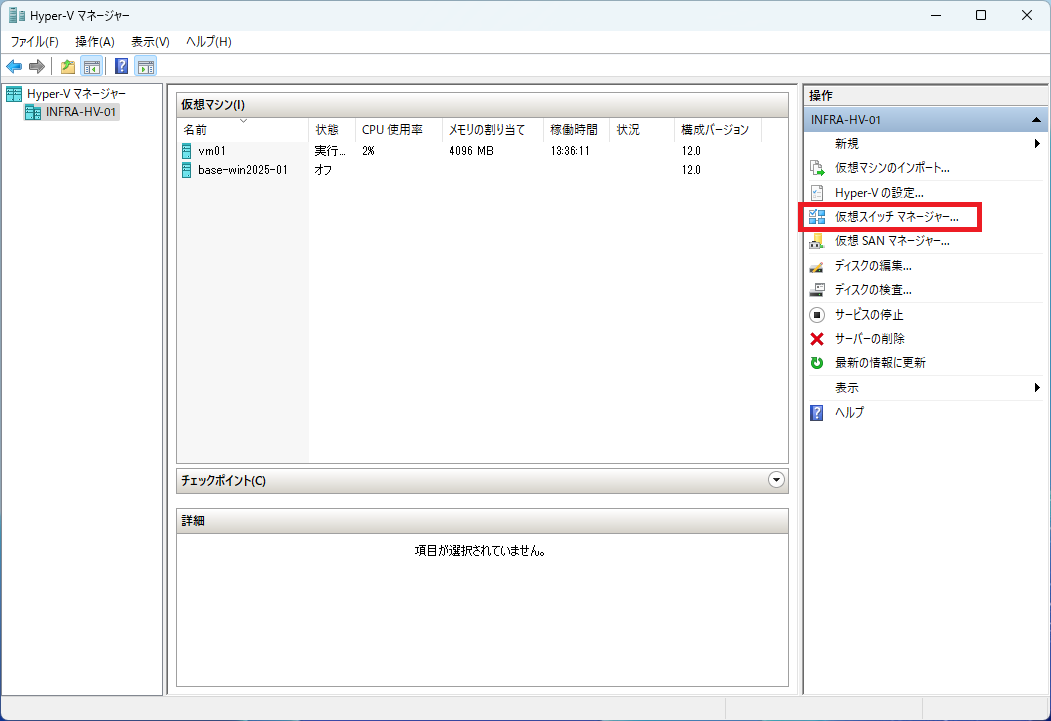
Task: Click the 仮想 SAN マネージャー icon
Action: [x=816, y=241]
